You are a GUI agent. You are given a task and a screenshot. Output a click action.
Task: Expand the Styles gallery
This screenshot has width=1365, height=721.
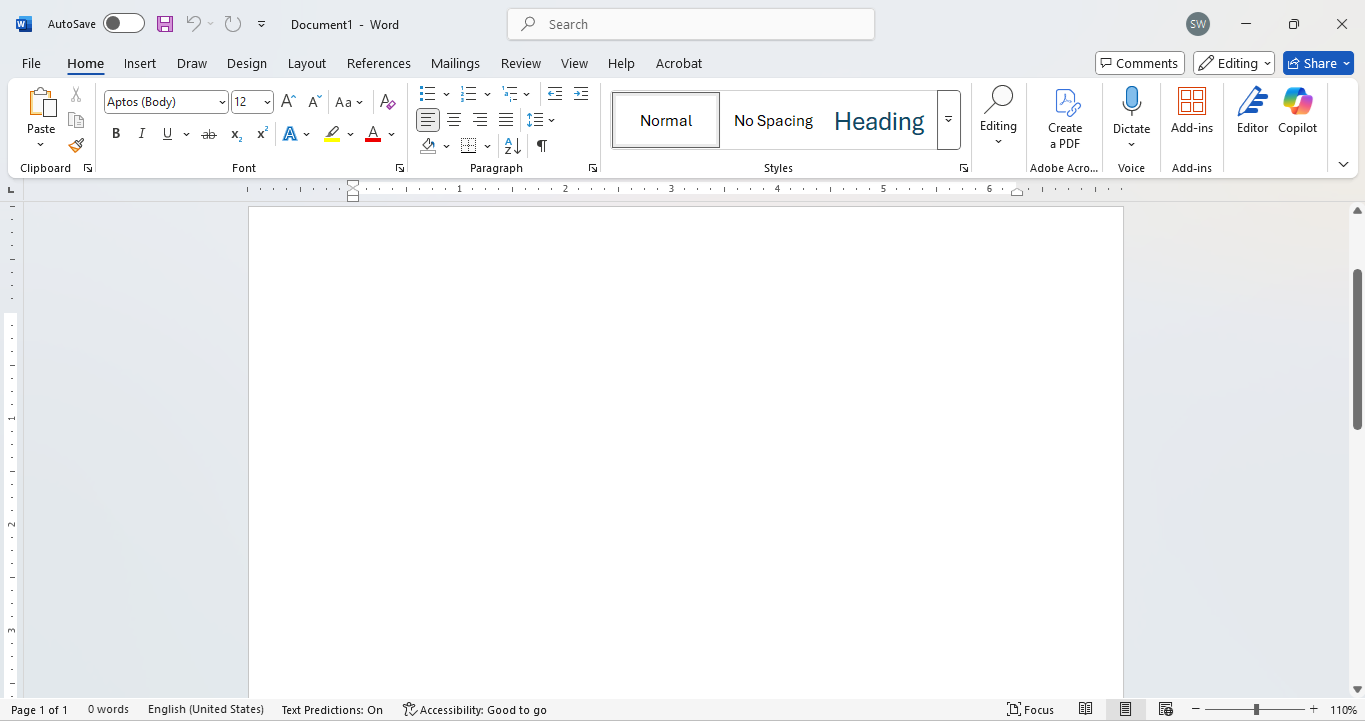(x=948, y=120)
